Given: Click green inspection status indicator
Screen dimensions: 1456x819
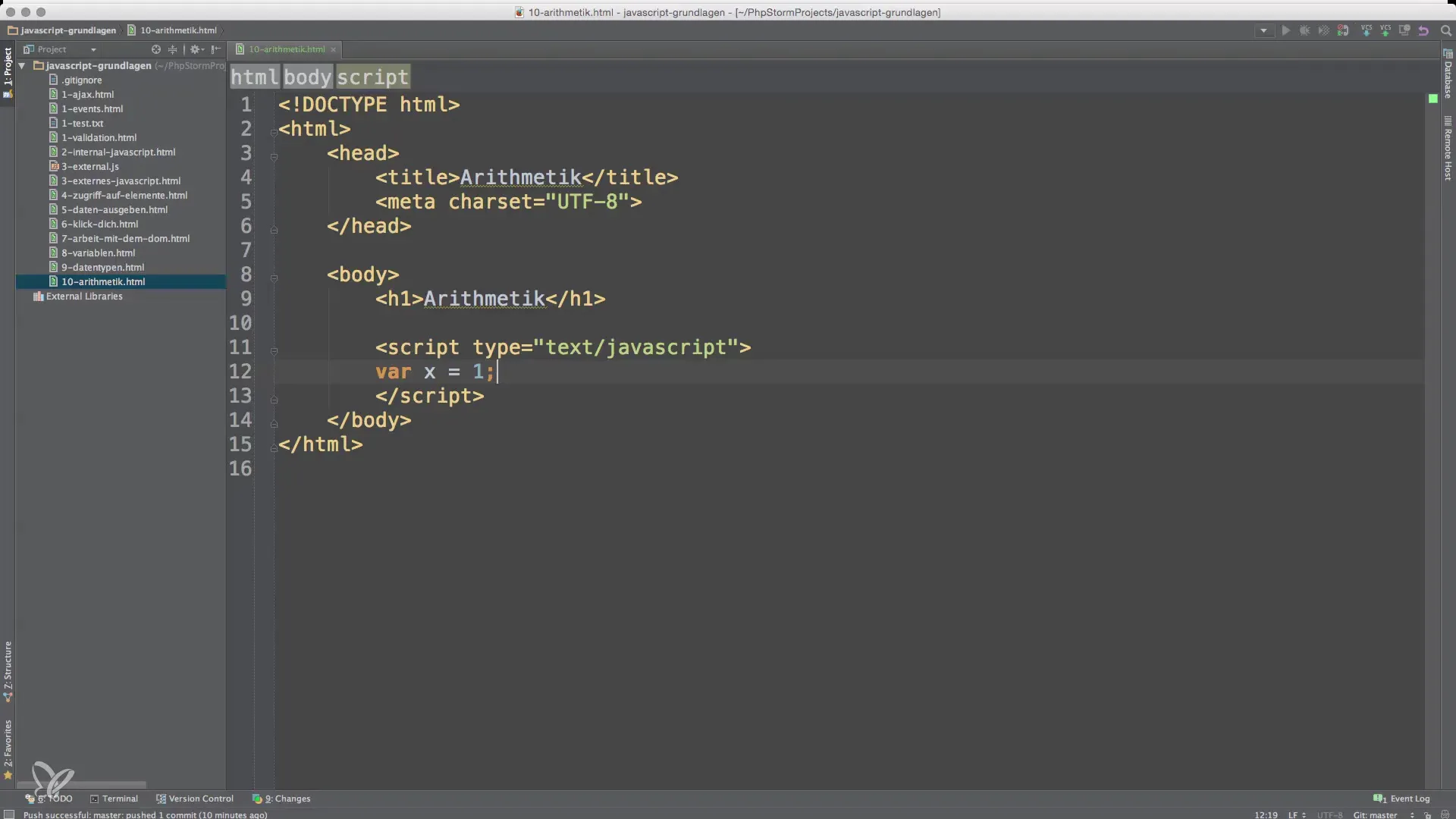Looking at the screenshot, I should tap(1432, 99).
